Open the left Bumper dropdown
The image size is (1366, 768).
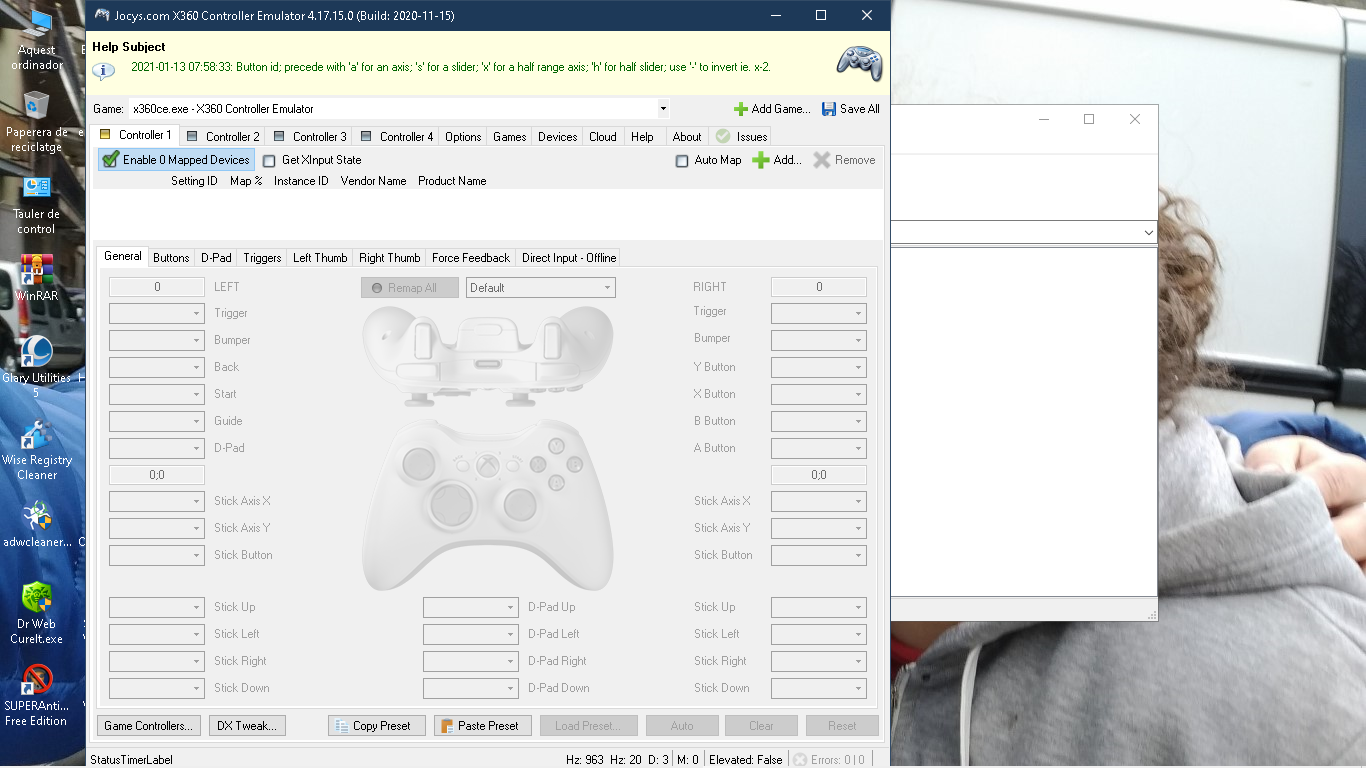click(157, 341)
